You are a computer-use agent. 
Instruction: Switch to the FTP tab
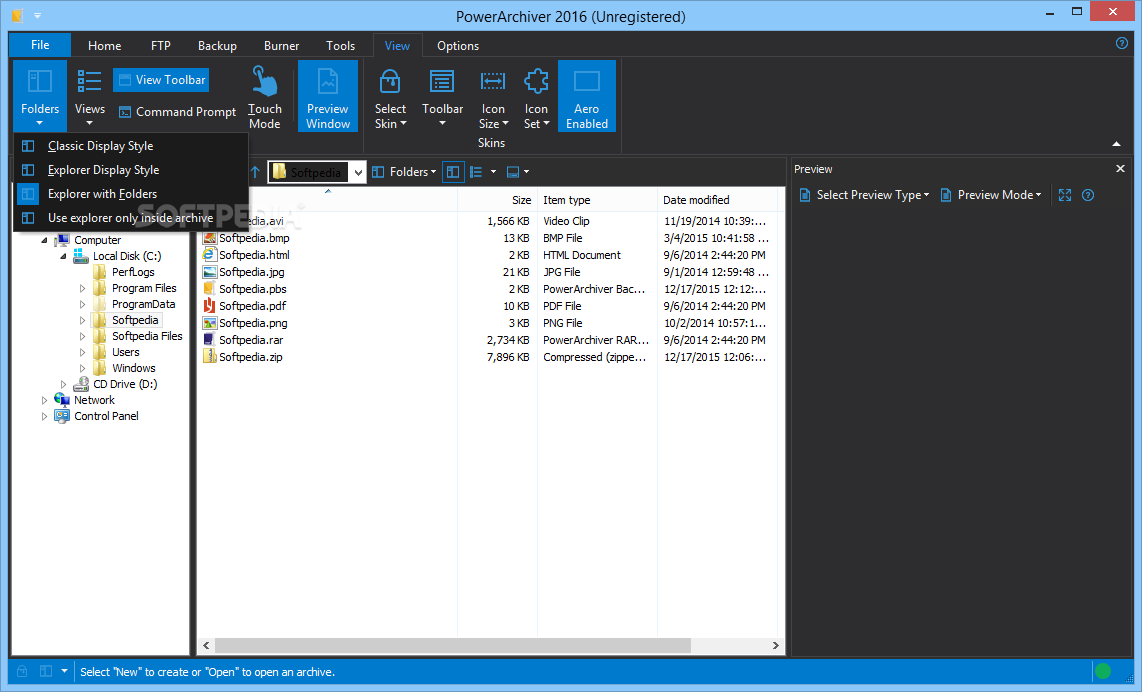point(161,45)
